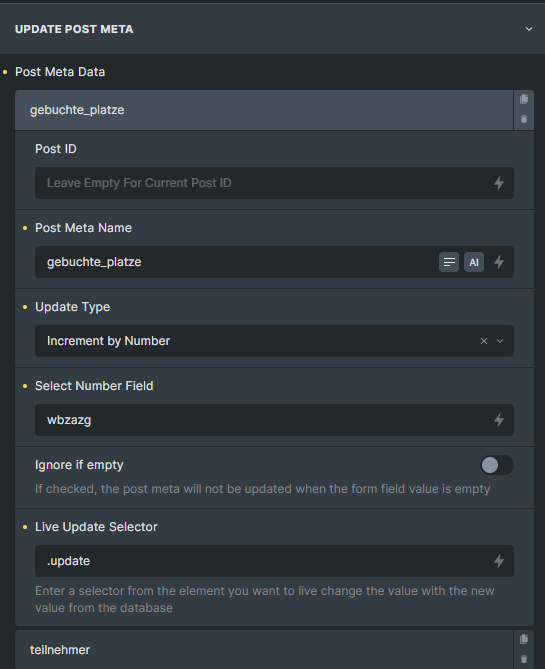Click the Post ID input field

[262, 183]
